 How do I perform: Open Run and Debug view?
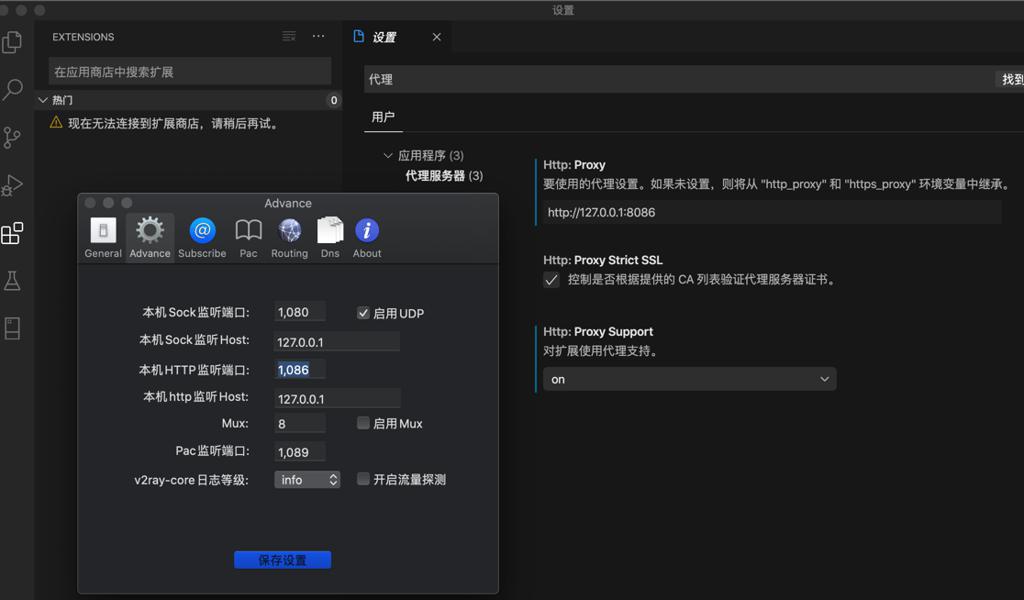(x=12, y=185)
